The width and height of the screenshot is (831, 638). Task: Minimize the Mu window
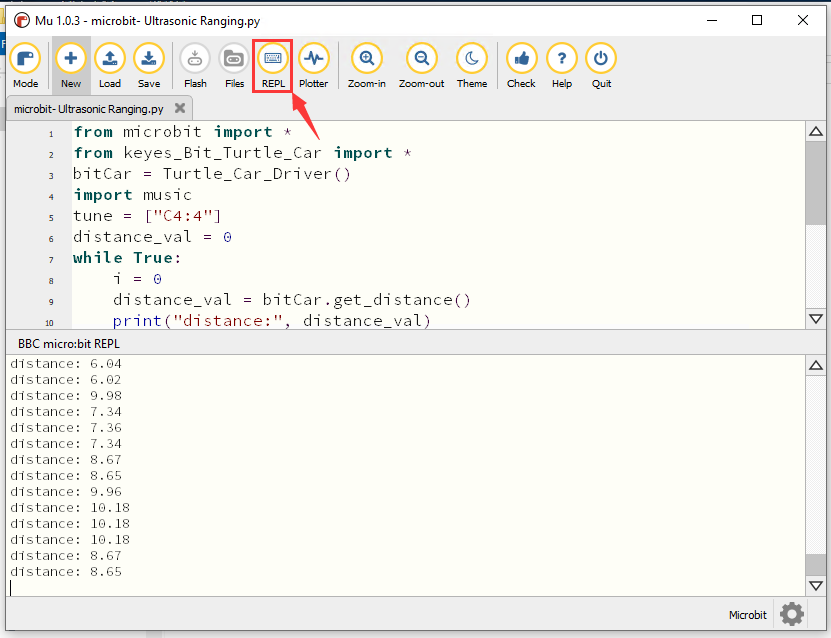(712, 21)
